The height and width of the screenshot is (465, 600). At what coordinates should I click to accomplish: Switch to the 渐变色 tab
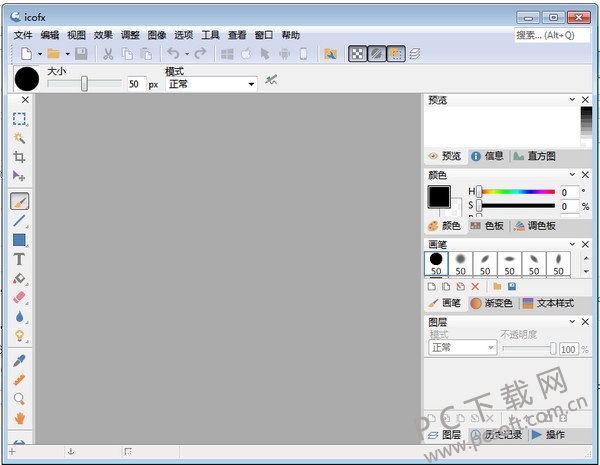492,303
